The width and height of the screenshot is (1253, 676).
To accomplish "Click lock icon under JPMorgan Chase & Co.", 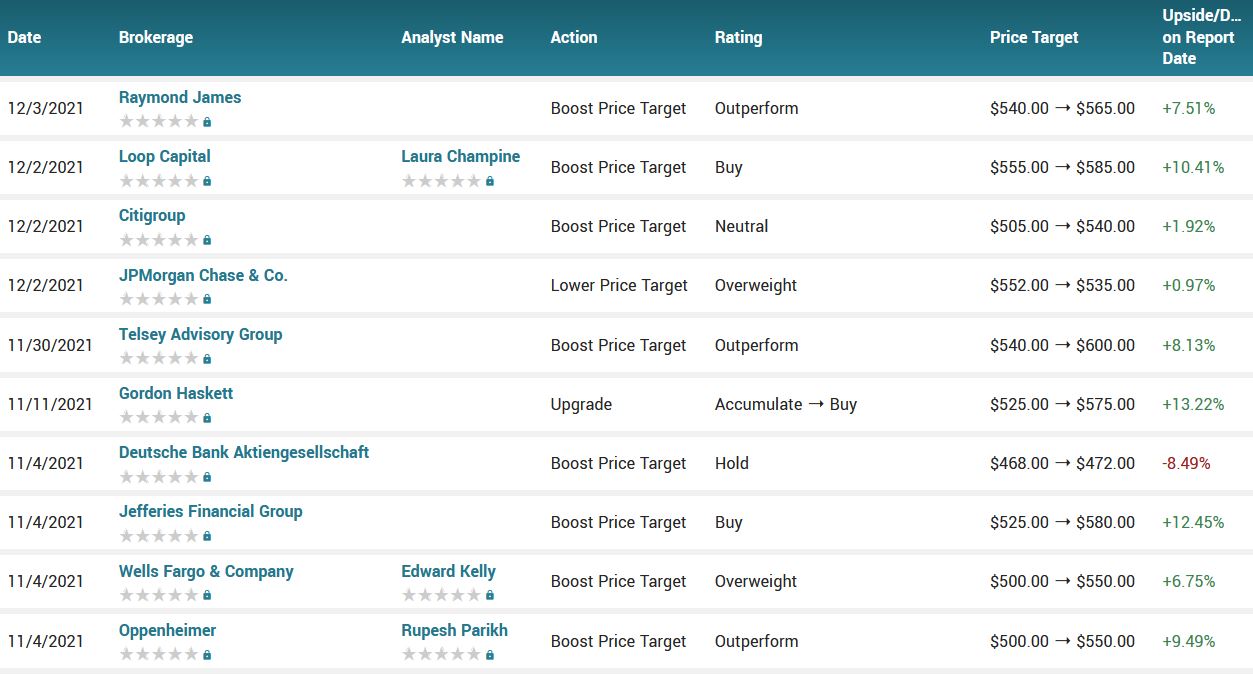I will 207,299.
